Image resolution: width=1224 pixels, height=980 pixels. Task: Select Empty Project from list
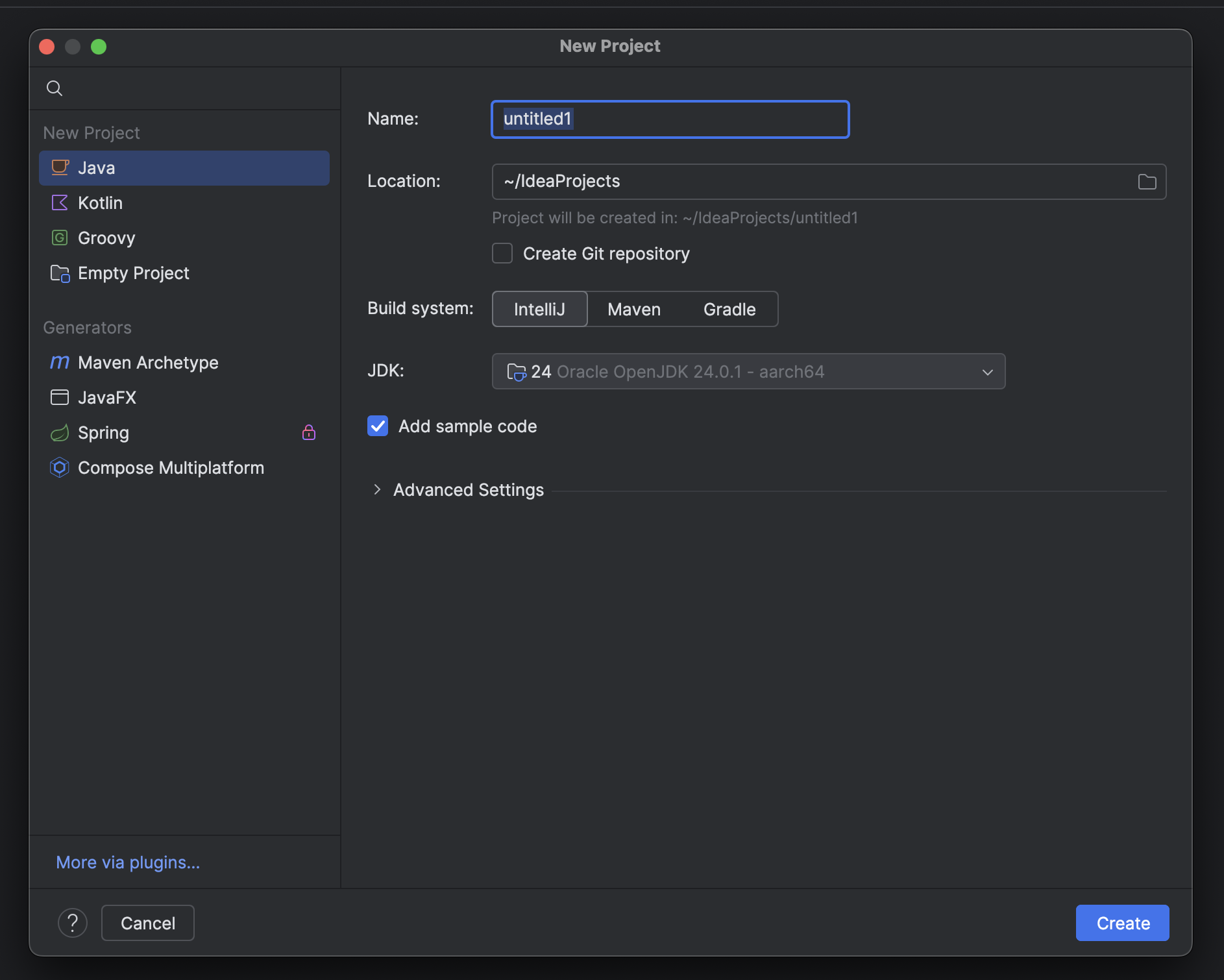coord(133,273)
